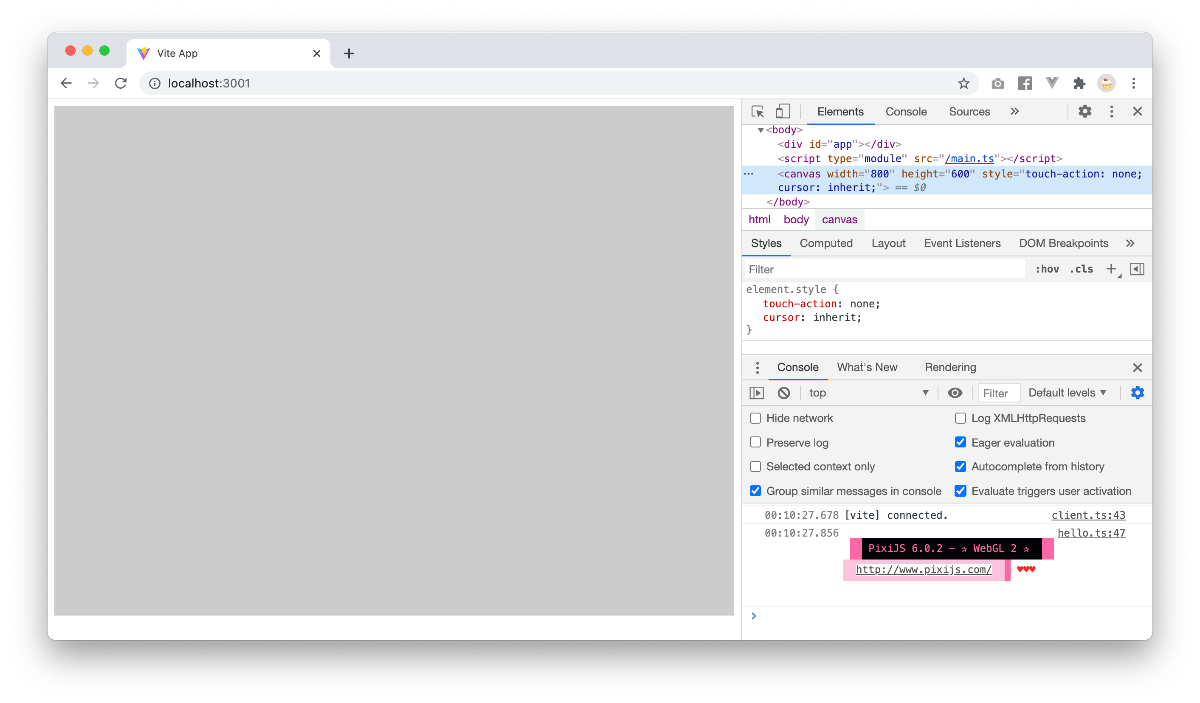Toggle the device toolbar icon

coord(783,111)
